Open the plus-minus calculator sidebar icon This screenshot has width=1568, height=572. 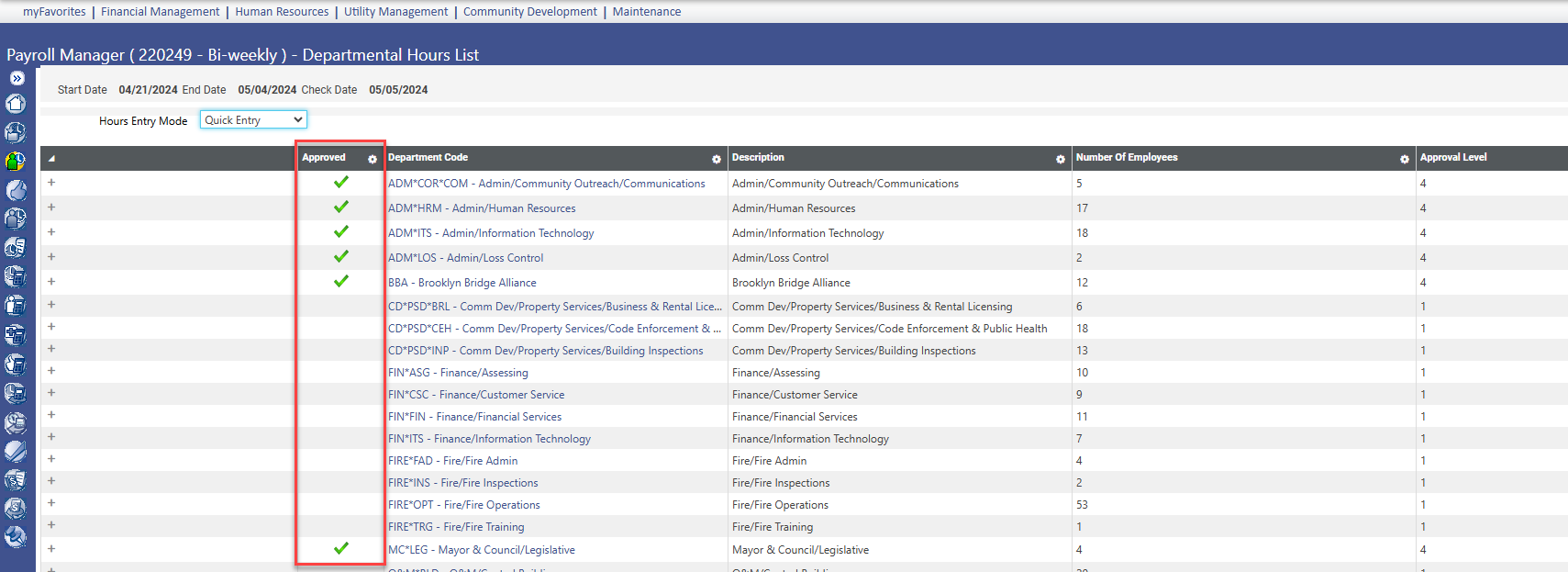pyautogui.click(x=16, y=335)
